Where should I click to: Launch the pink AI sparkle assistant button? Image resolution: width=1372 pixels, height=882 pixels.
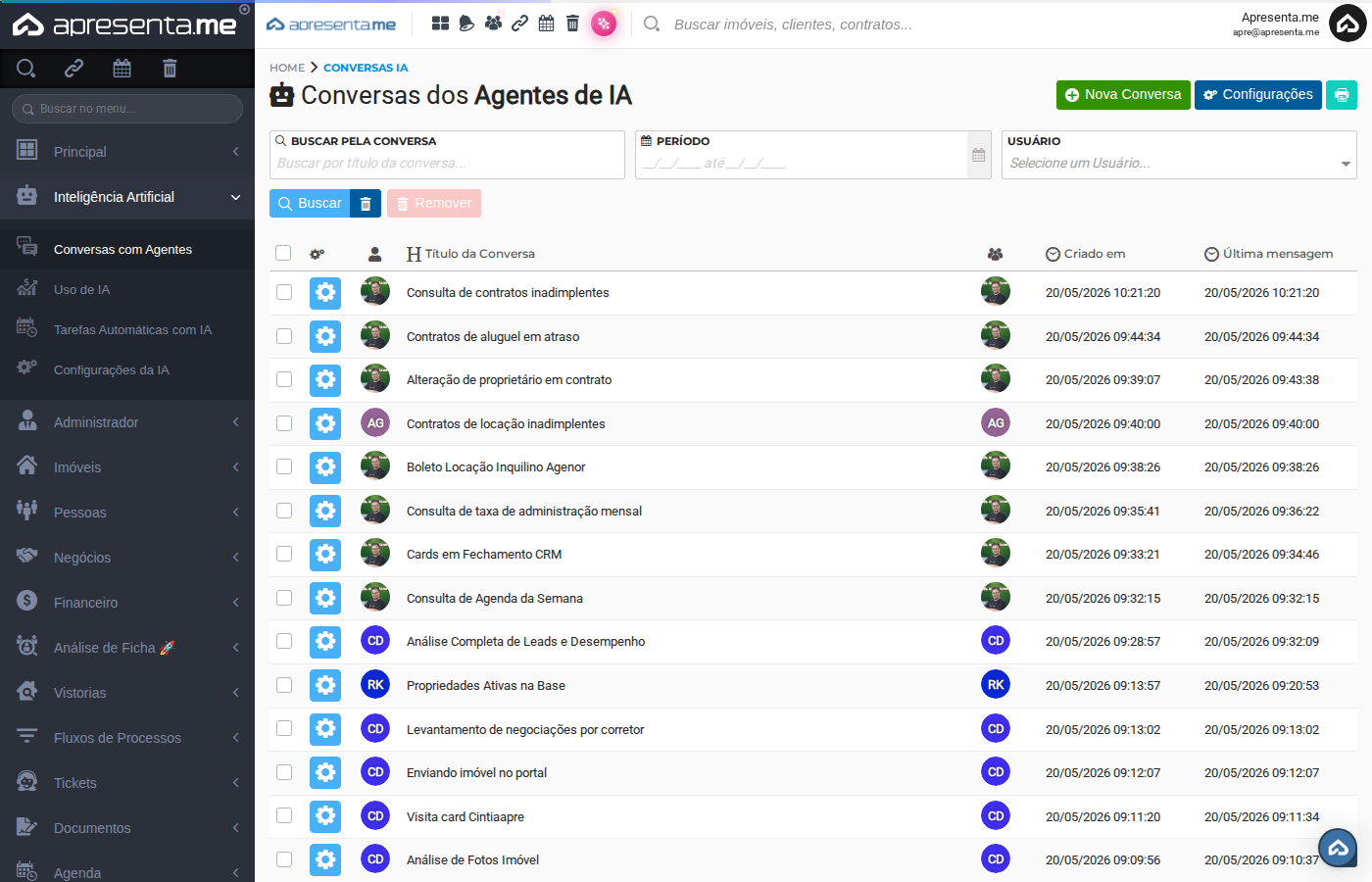(604, 24)
